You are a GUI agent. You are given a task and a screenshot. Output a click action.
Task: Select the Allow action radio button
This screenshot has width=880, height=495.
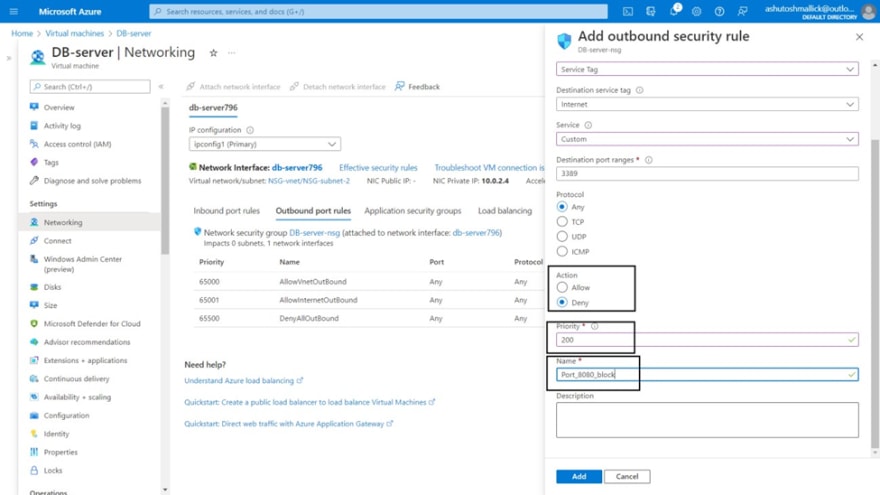click(562, 287)
